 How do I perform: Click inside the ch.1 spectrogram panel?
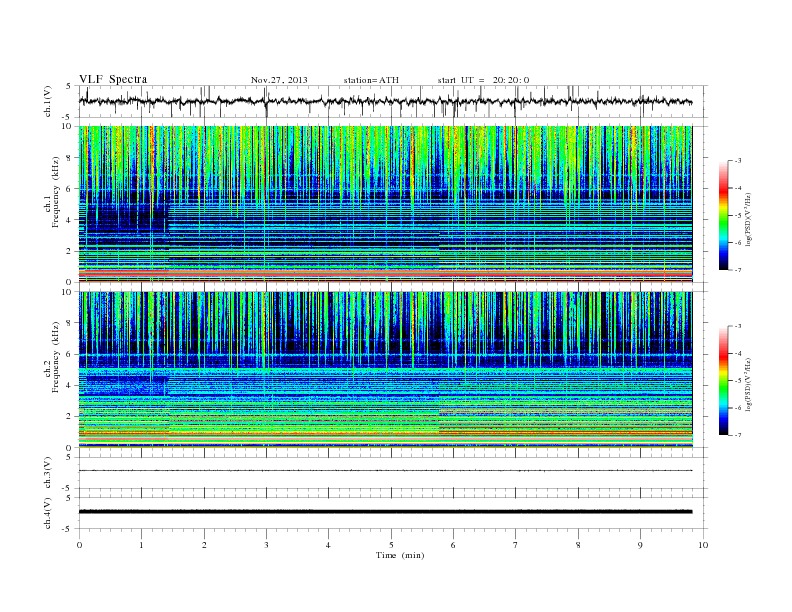pyautogui.click(x=385, y=204)
